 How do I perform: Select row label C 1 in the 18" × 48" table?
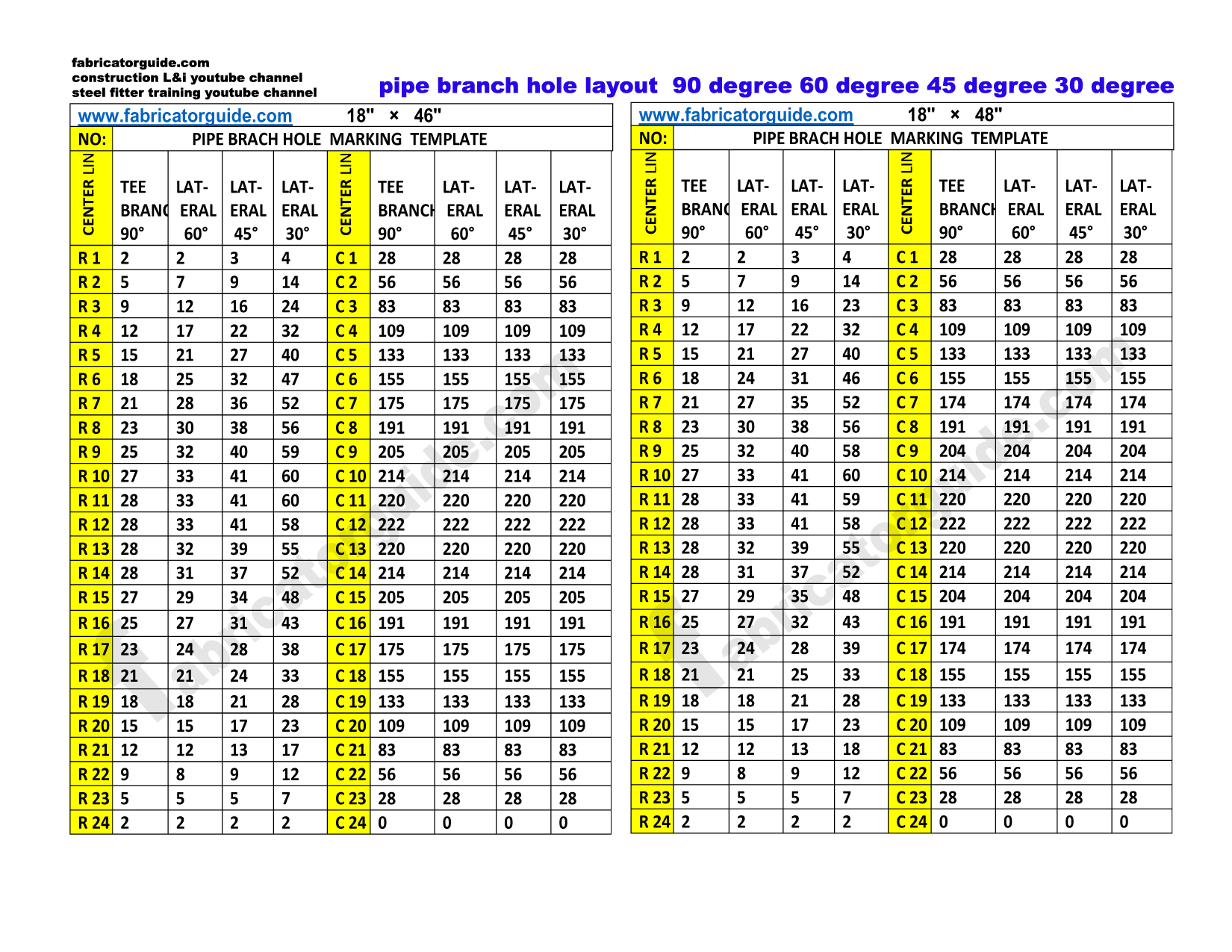tap(907, 258)
